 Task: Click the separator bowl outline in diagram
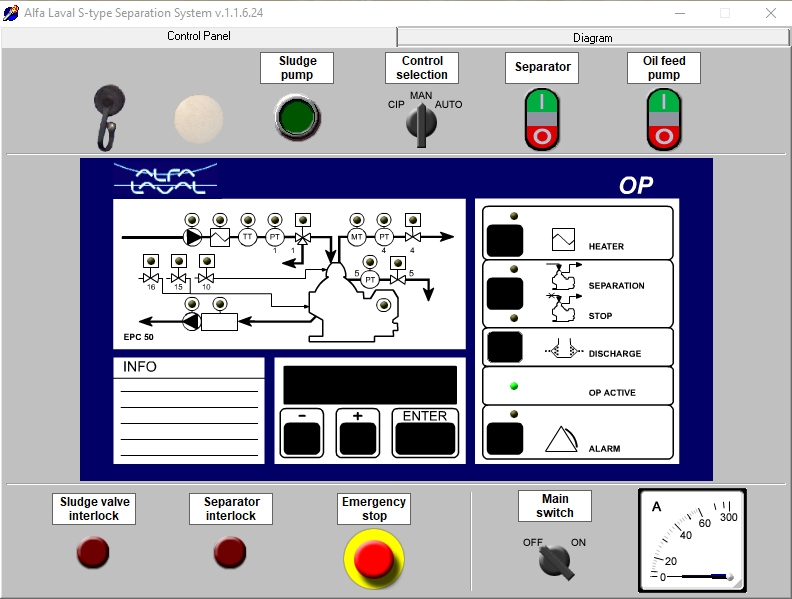click(354, 303)
